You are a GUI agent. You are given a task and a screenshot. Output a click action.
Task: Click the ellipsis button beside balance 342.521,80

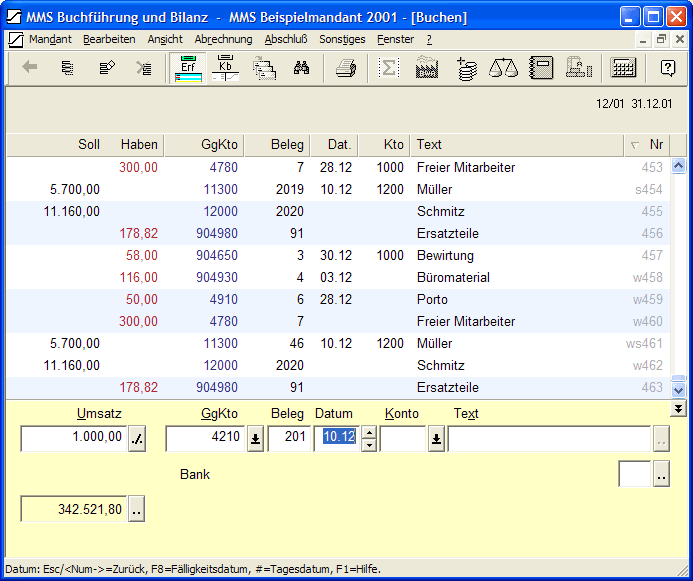137,509
